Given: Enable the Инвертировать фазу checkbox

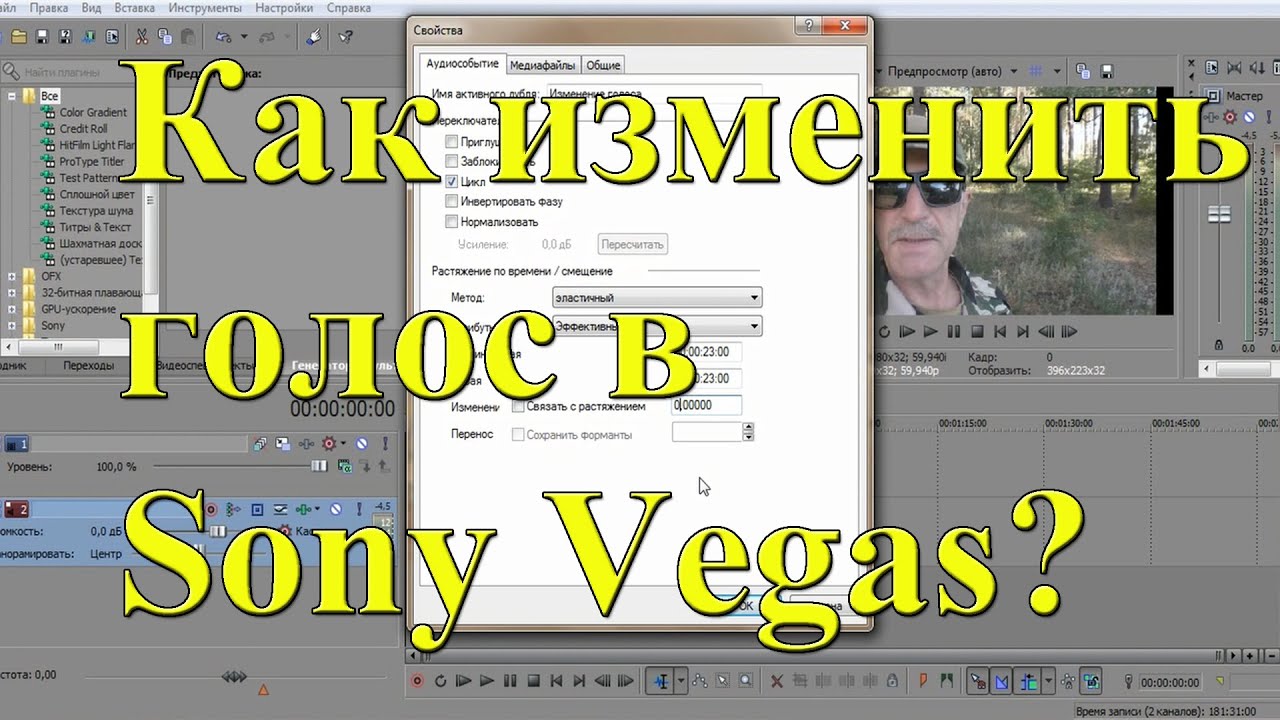Looking at the screenshot, I should [452, 201].
